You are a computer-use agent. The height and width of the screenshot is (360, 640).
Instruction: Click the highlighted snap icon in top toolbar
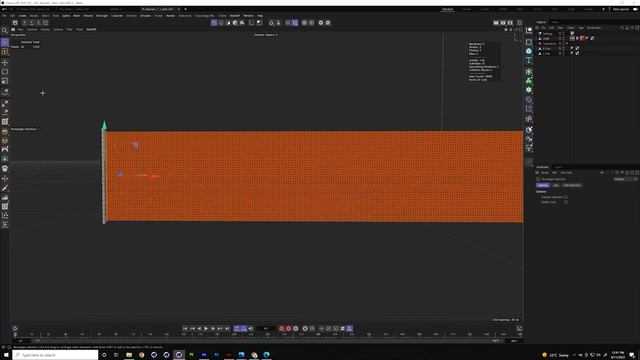pyautogui.click(x=295, y=23)
